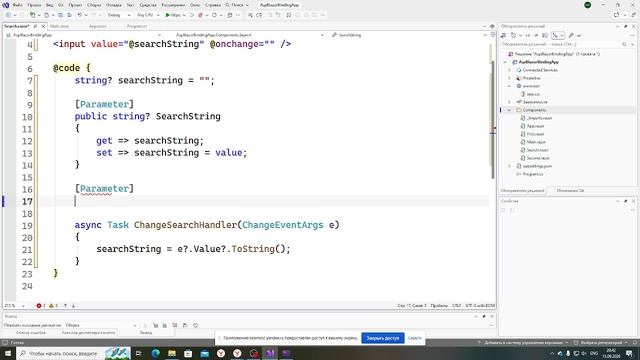Select Program.cs in Solution Explorer tree
Screen dimensions: 640x360
click(x=533, y=174)
